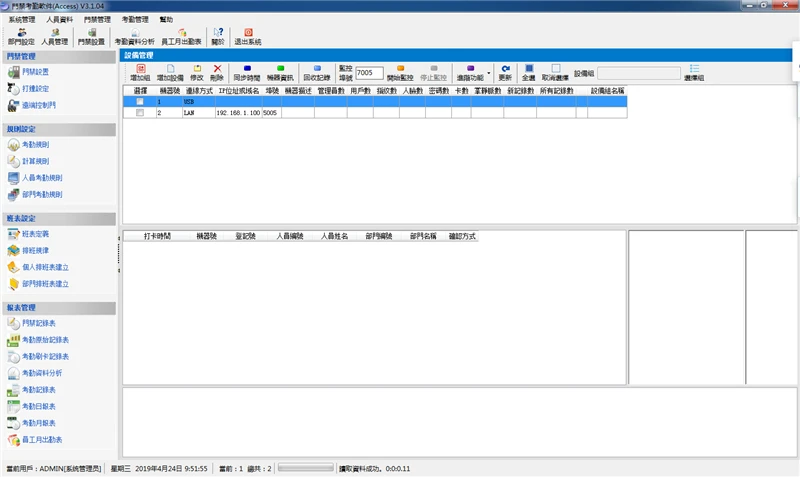Open 部門設定 in the main toolbar
The image size is (800, 477).
(21, 37)
